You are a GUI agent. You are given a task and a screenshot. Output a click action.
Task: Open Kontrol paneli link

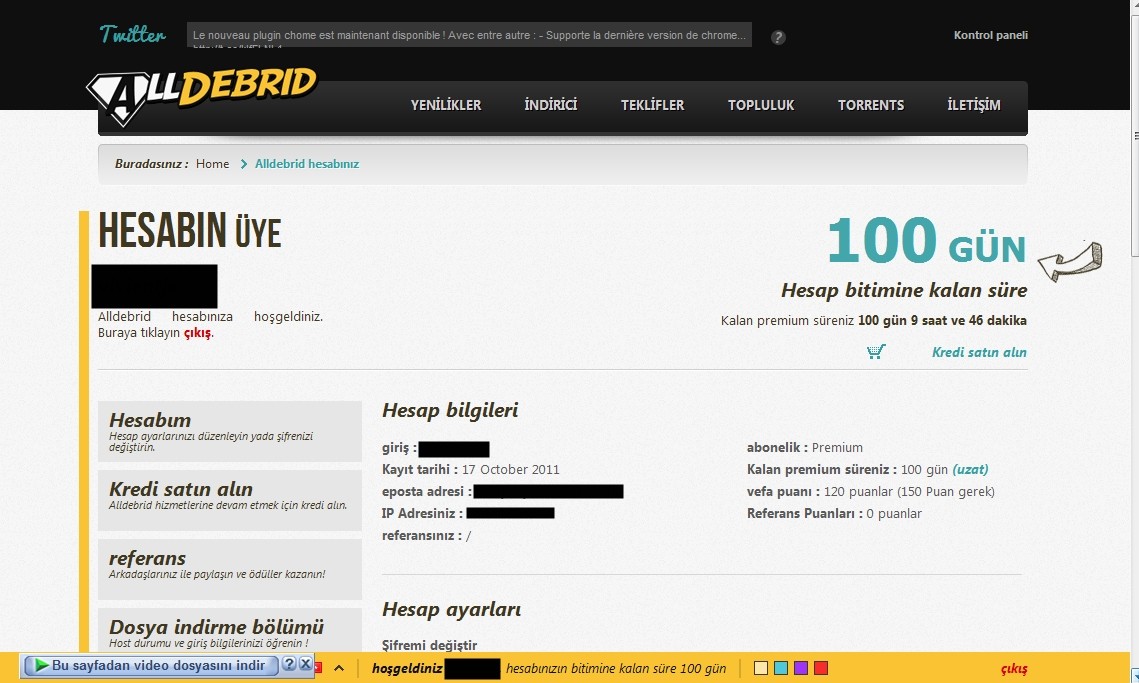pos(991,35)
